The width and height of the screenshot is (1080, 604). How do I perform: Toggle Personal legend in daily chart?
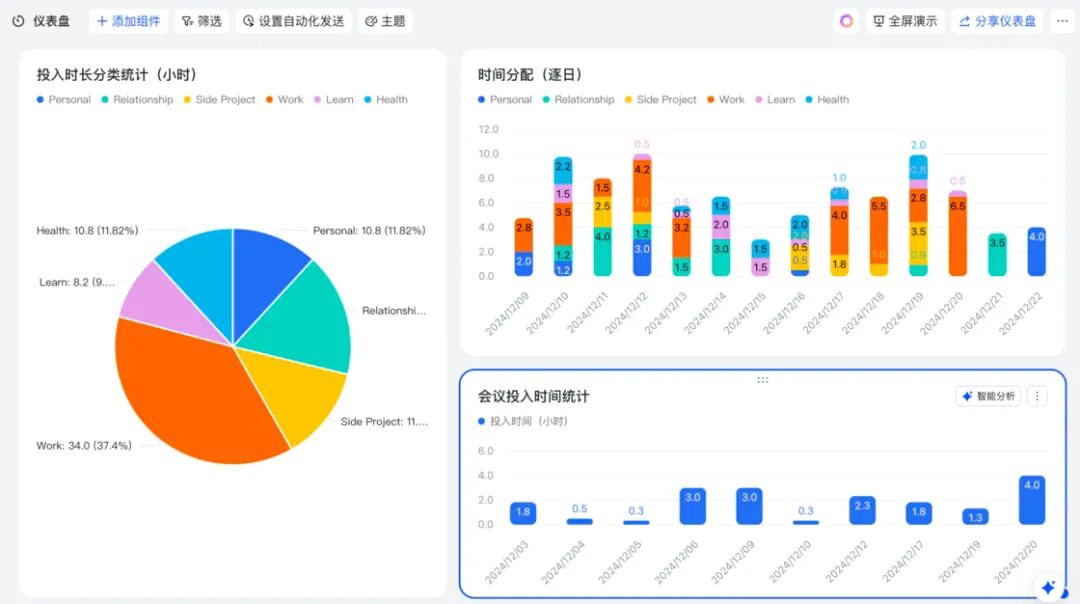pyautogui.click(x=505, y=99)
